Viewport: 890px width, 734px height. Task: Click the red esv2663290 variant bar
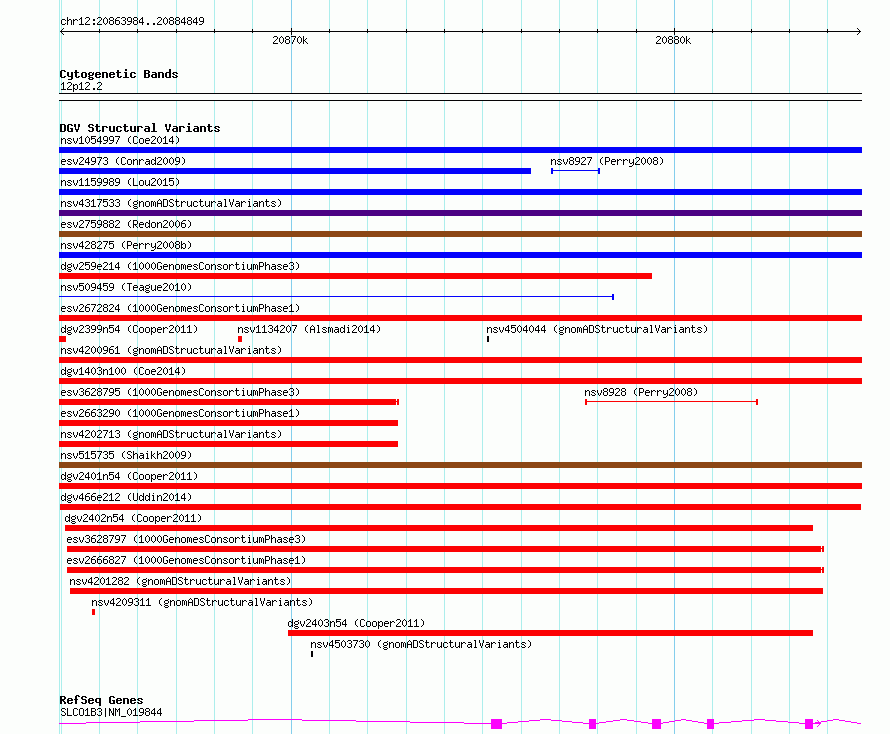229,423
